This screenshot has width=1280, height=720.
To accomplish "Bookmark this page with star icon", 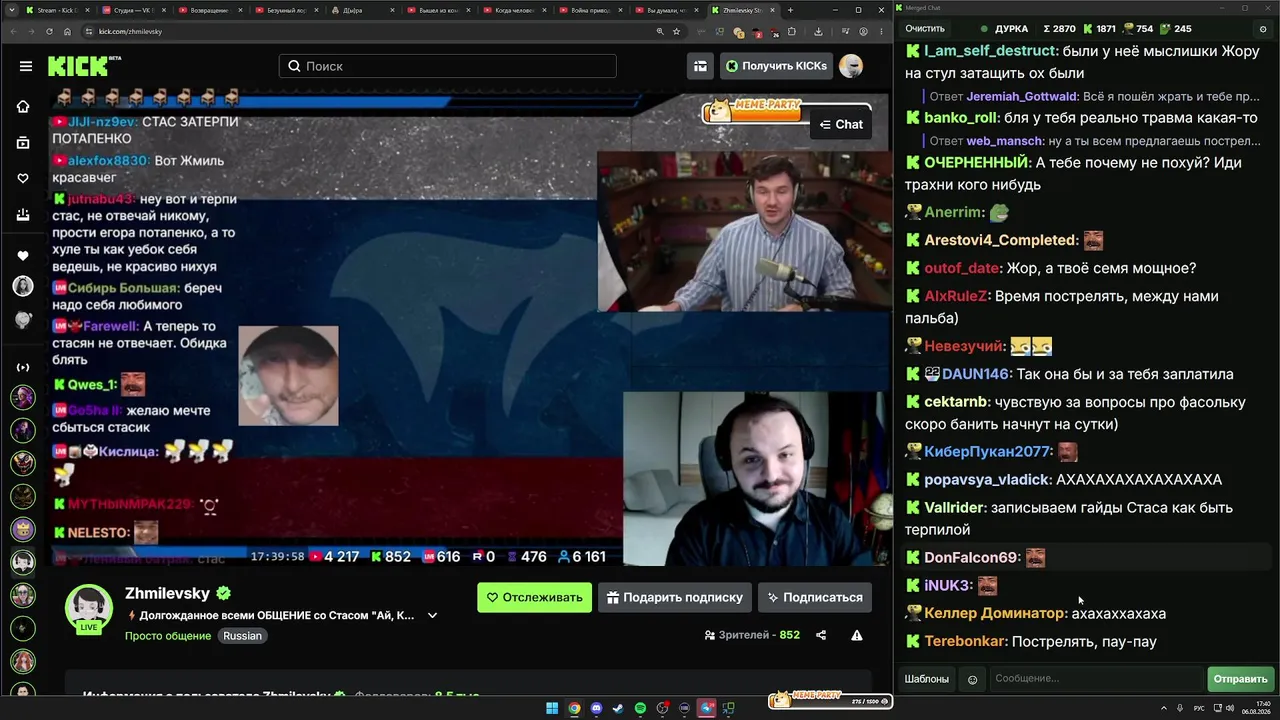I will (676, 31).
